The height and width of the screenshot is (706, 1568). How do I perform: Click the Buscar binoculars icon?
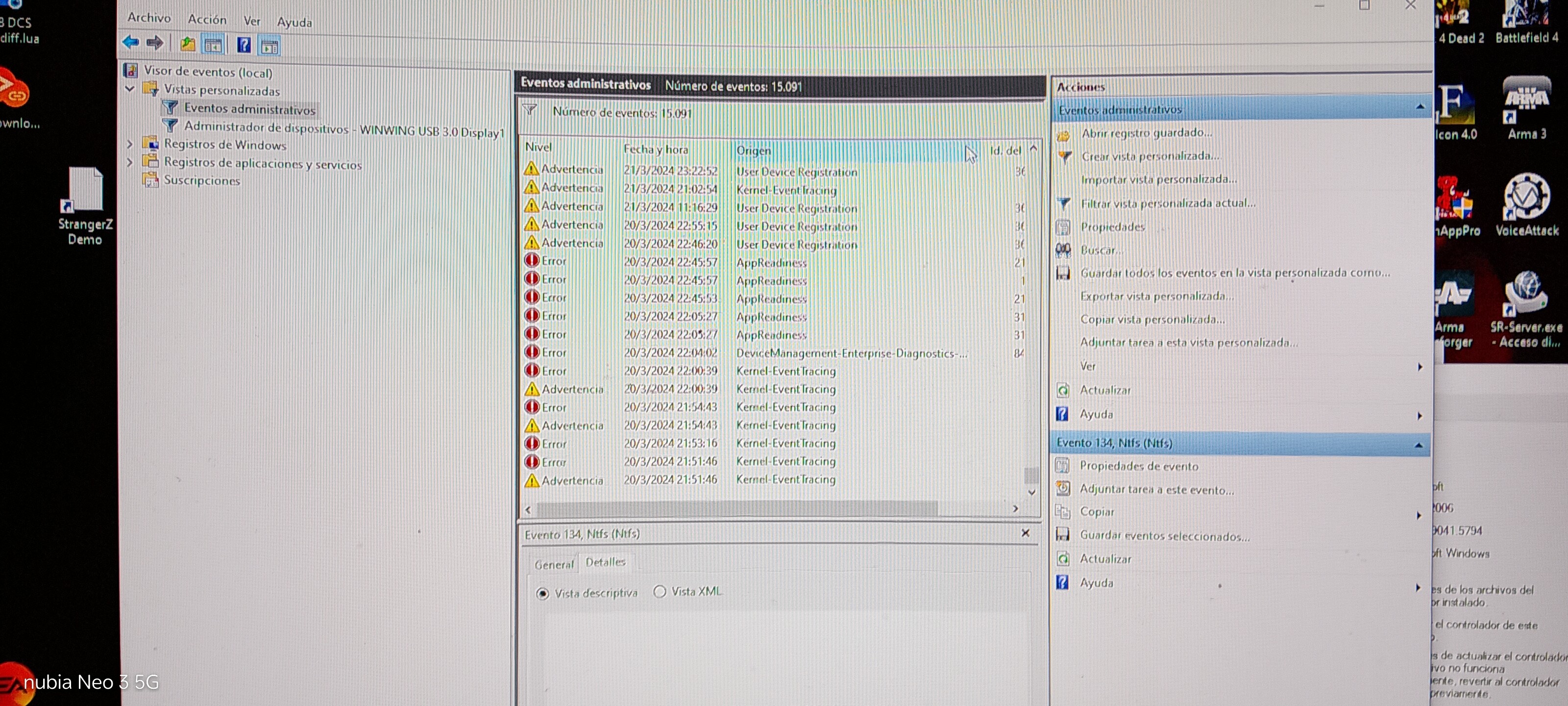click(x=1063, y=251)
